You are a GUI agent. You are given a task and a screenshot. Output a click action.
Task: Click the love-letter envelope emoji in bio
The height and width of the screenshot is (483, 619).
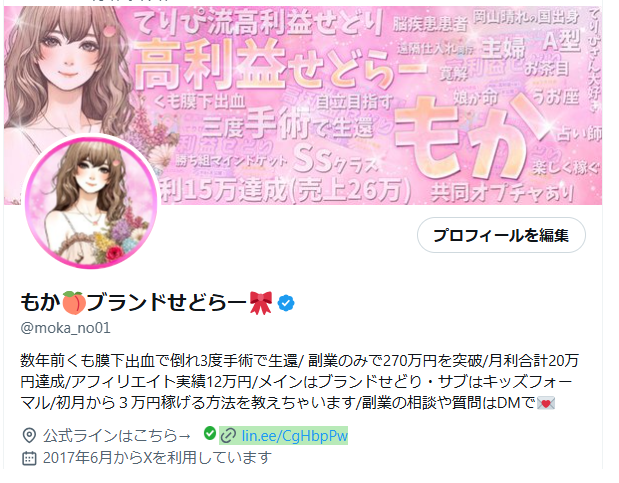546,403
